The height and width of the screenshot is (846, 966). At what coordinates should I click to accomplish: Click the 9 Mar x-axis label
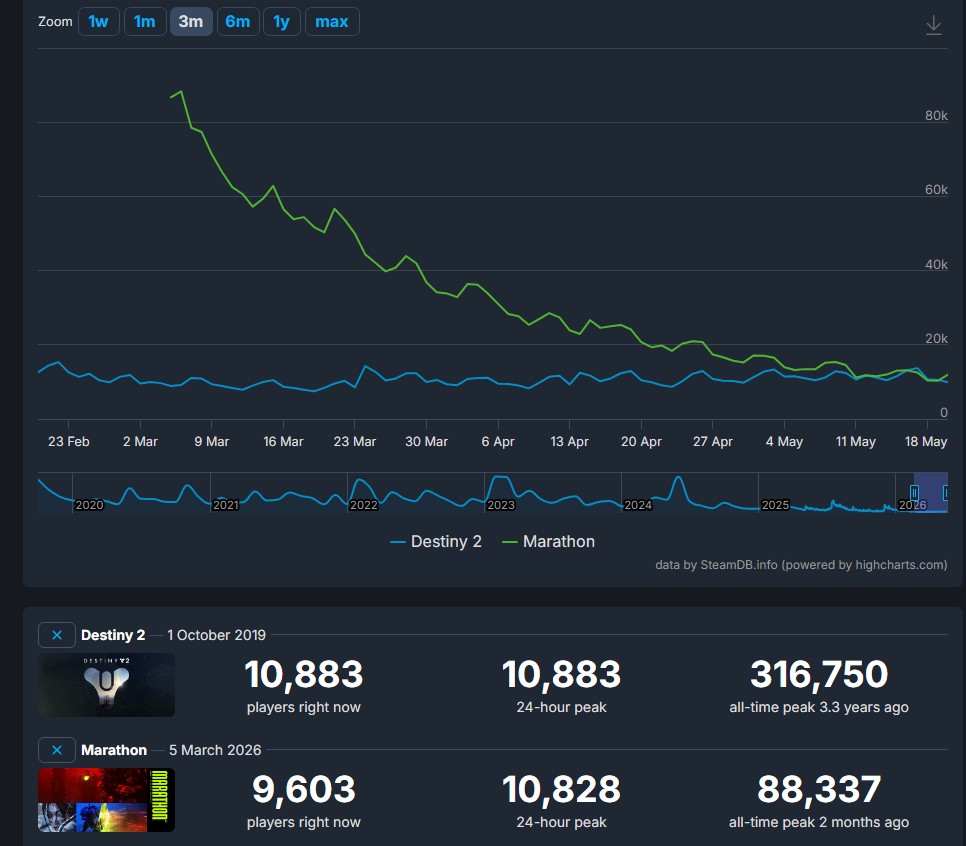click(x=212, y=442)
